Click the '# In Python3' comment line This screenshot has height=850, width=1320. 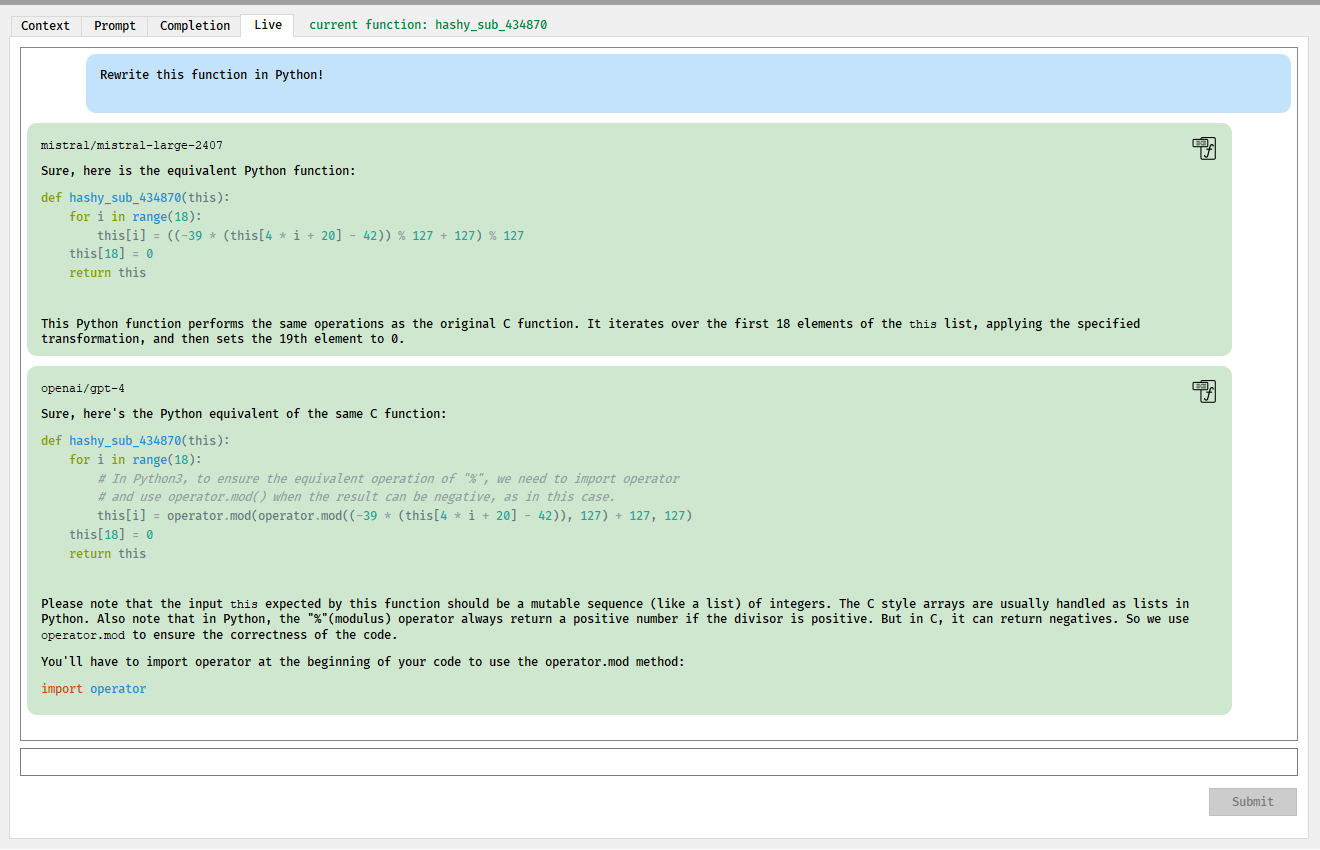coord(388,479)
